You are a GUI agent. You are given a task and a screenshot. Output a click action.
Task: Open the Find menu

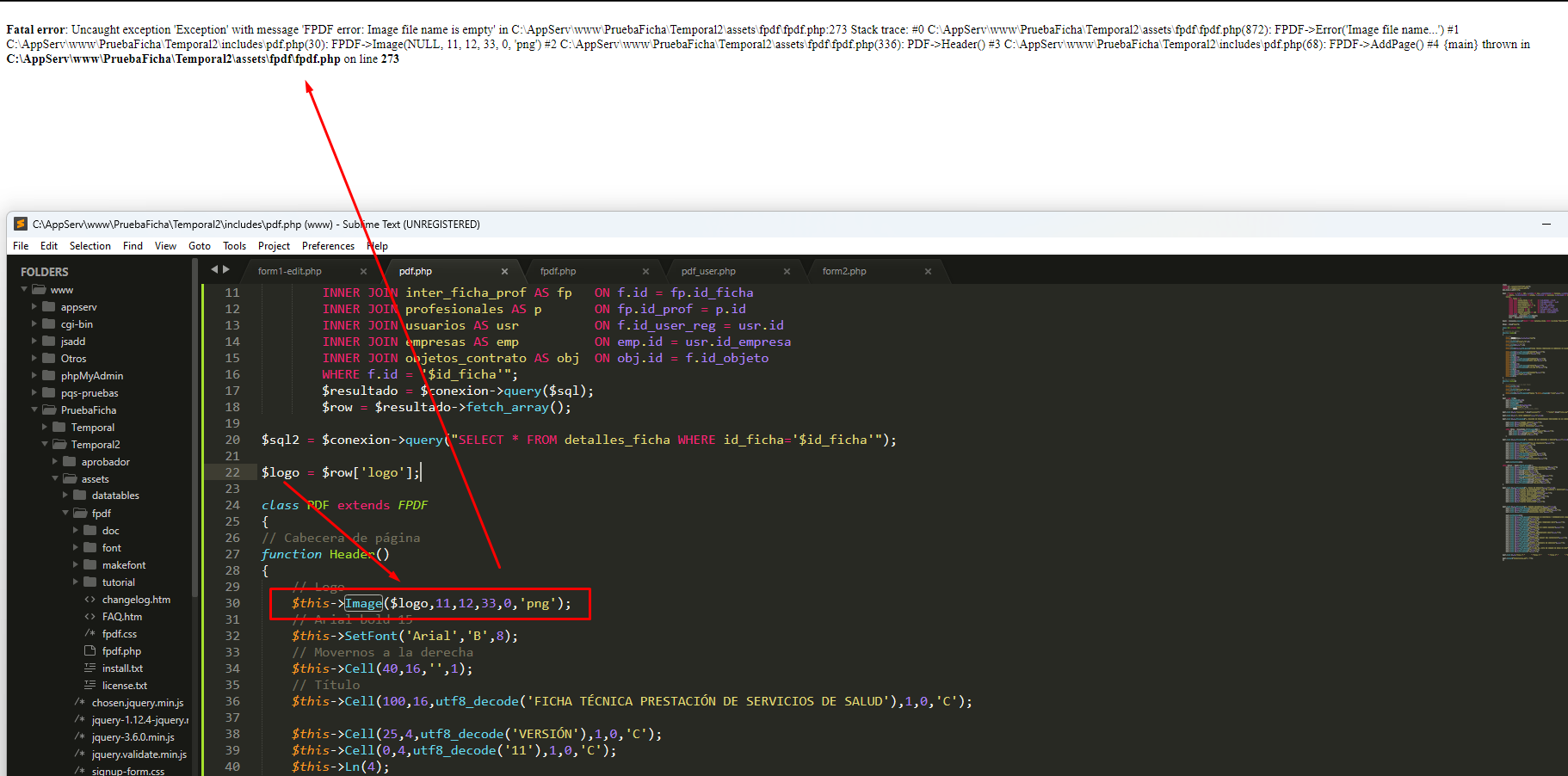[133, 246]
